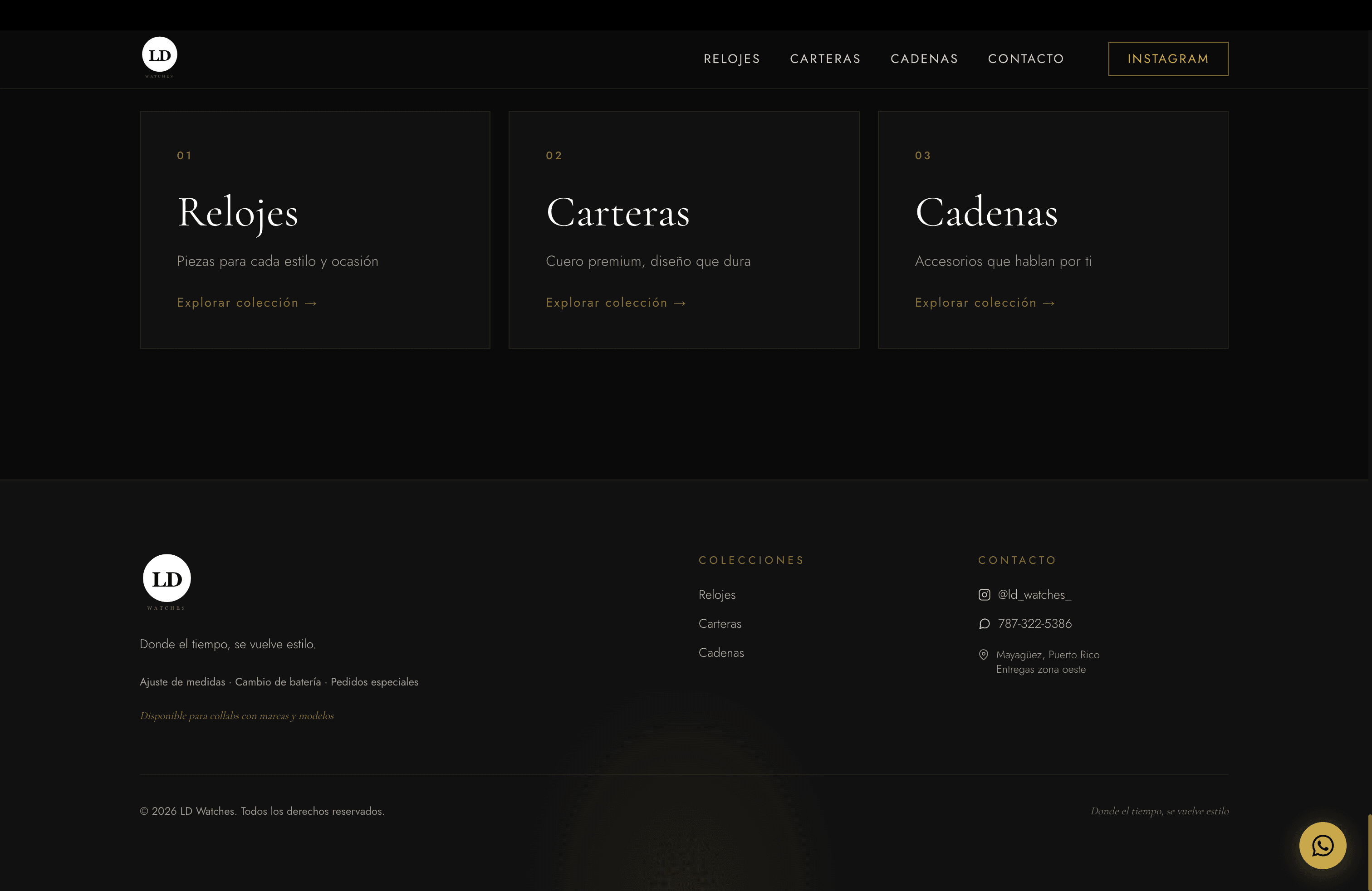The image size is (1372, 891).
Task: Click the LD Watches logo in footer
Action: [167, 582]
